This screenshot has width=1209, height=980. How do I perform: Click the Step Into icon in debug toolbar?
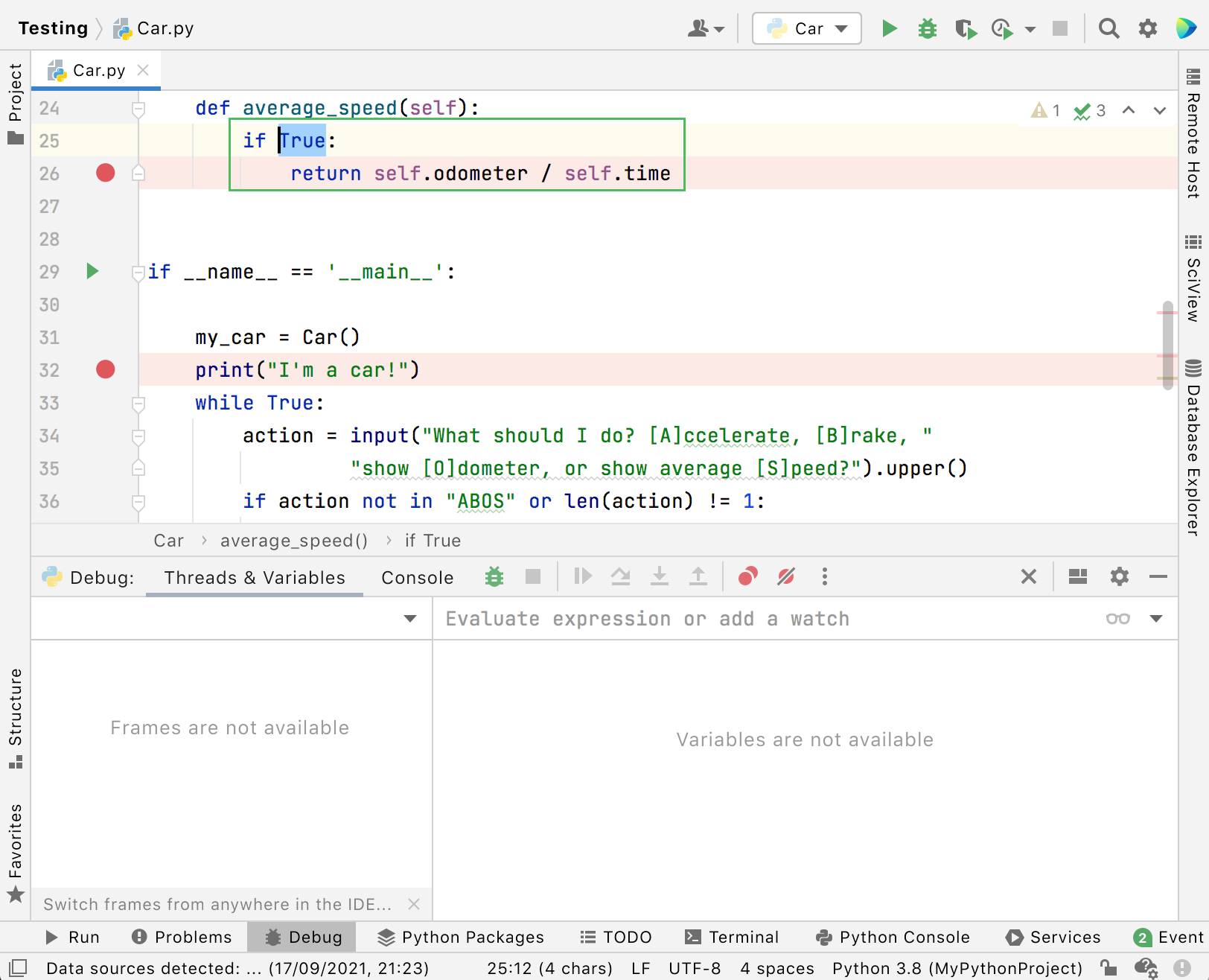[x=660, y=576]
